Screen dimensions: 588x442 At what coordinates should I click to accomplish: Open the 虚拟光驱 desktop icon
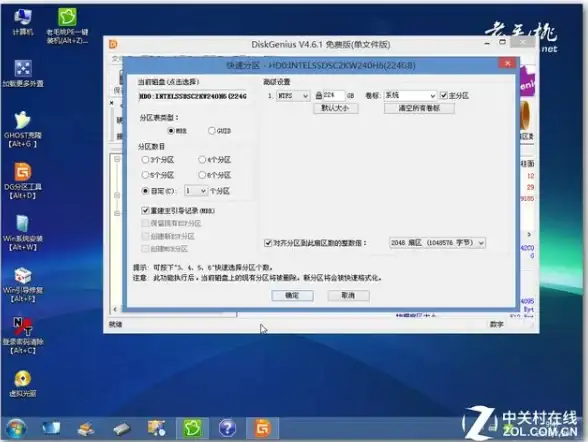[x=23, y=384]
